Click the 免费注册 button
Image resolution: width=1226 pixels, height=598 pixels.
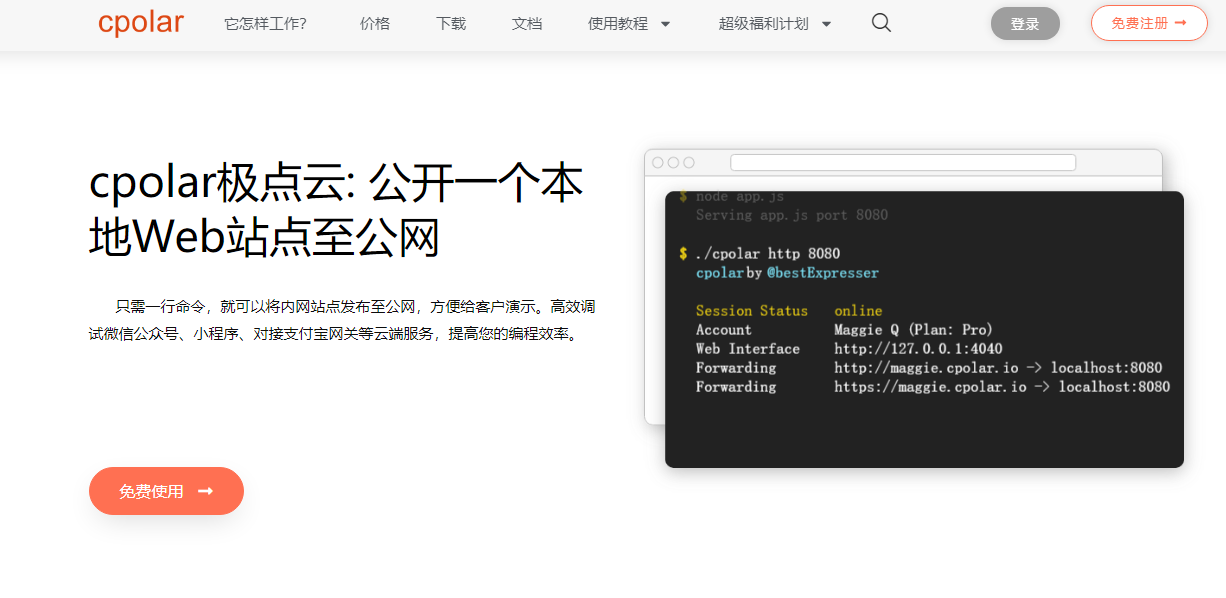coord(1149,22)
